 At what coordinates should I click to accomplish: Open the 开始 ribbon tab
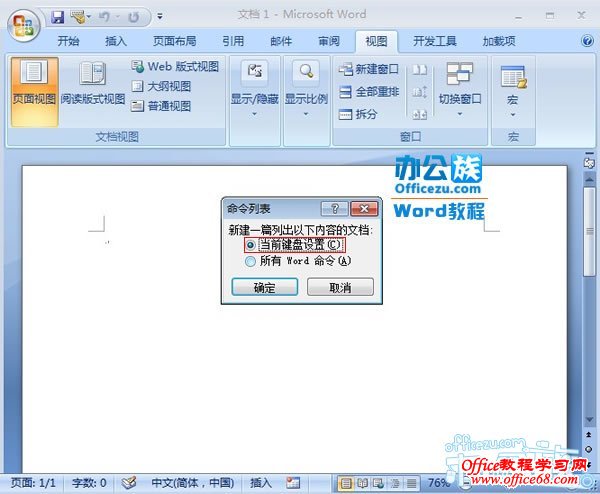(x=68, y=41)
